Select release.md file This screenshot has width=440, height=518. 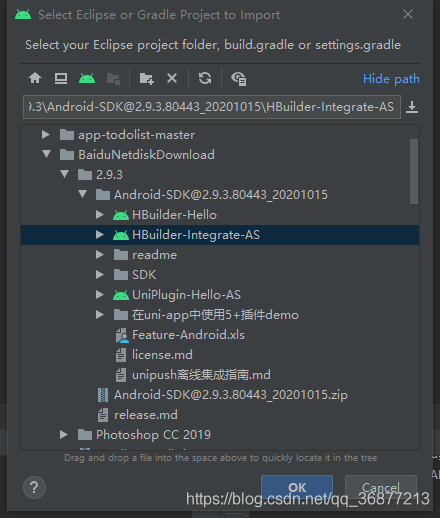(x=146, y=415)
